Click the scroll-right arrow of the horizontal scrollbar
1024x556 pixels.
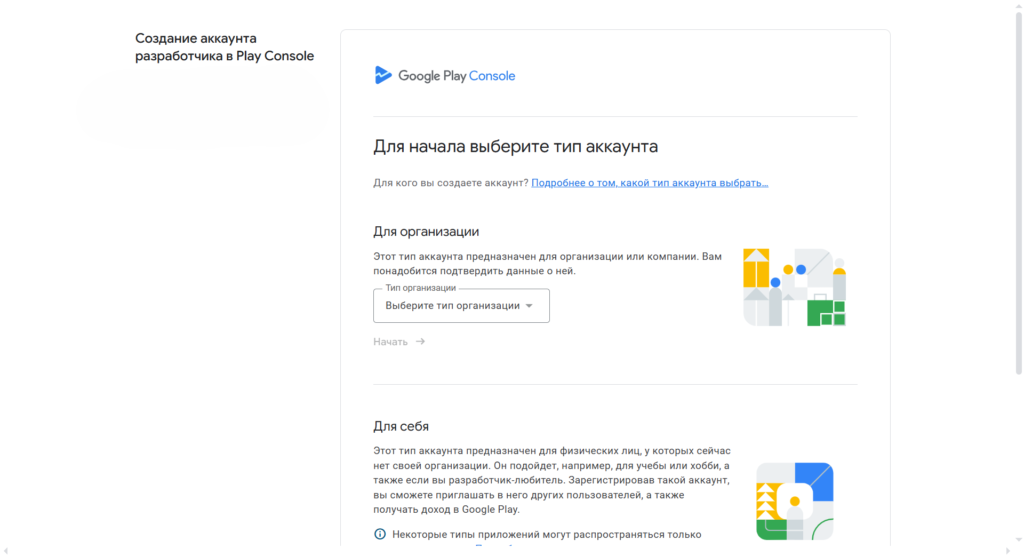(x=1008, y=551)
